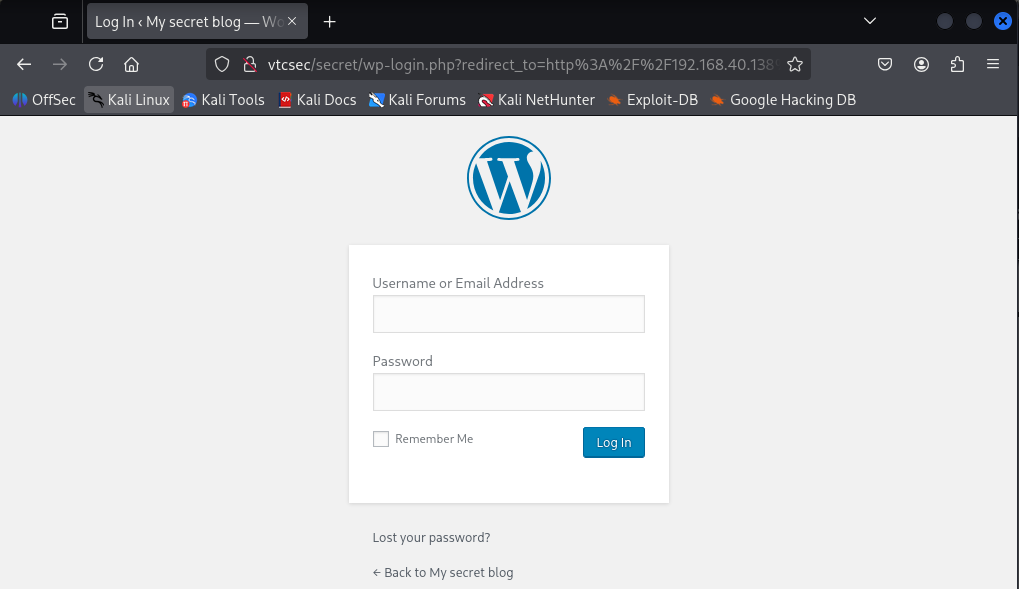Viewport: 1019px width, 589px height.
Task: Open the extensions puzzle icon
Action: pos(957,64)
